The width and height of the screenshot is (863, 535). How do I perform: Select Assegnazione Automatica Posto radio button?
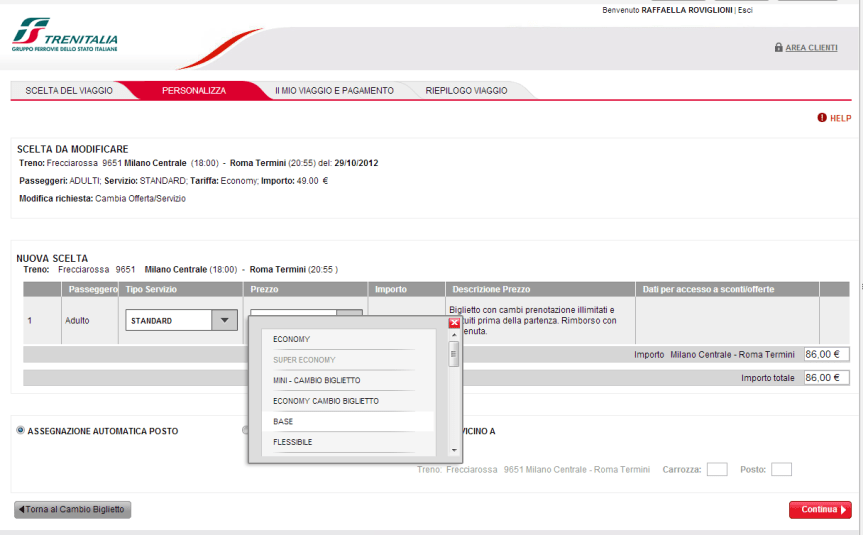click(x=21, y=431)
